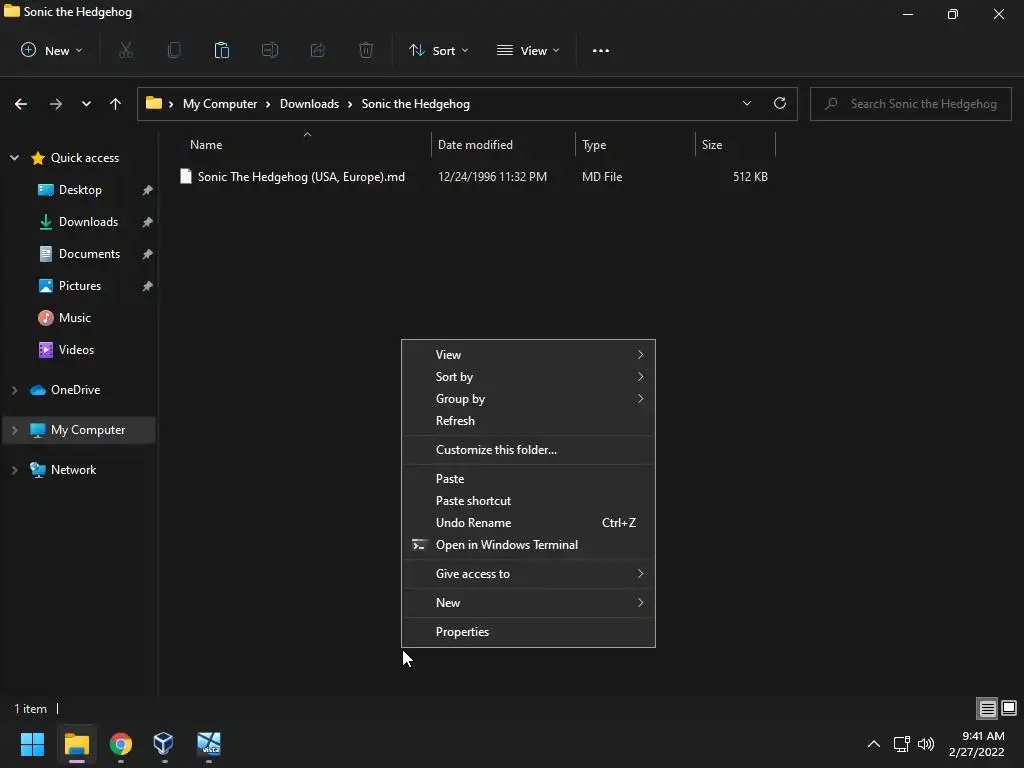The image size is (1024, 768).
Task: Open Music in the navigation pane
Action: (74, 318)
